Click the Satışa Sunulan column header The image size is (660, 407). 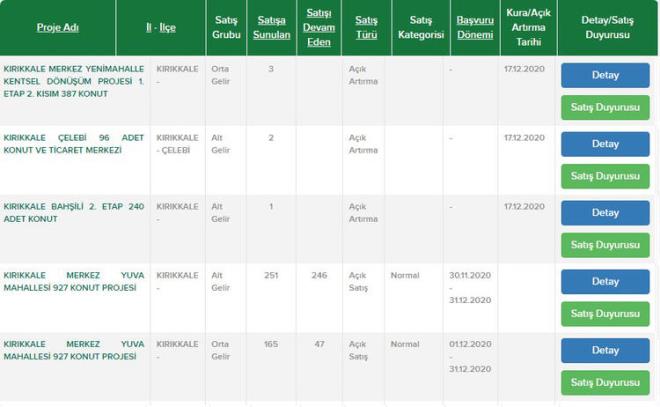point(271,27)
